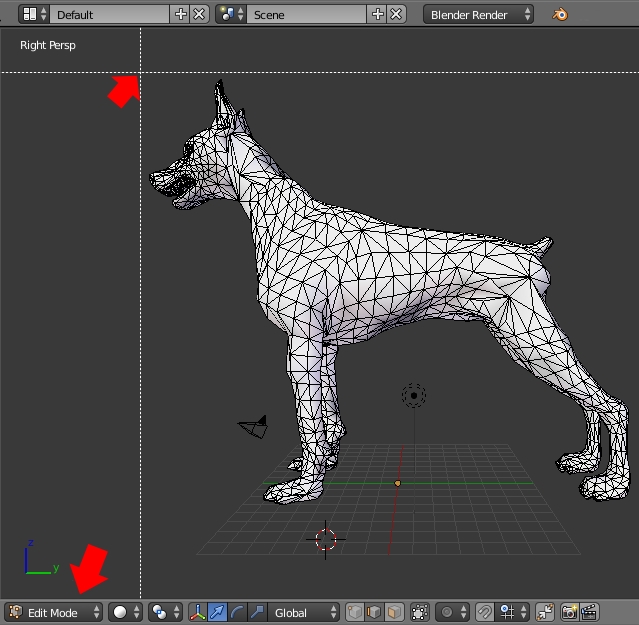Image resolution: width=639 pixels, height=625 pixels.
Task: Render OpenGL image of viewport
Action: coord(570,612)
